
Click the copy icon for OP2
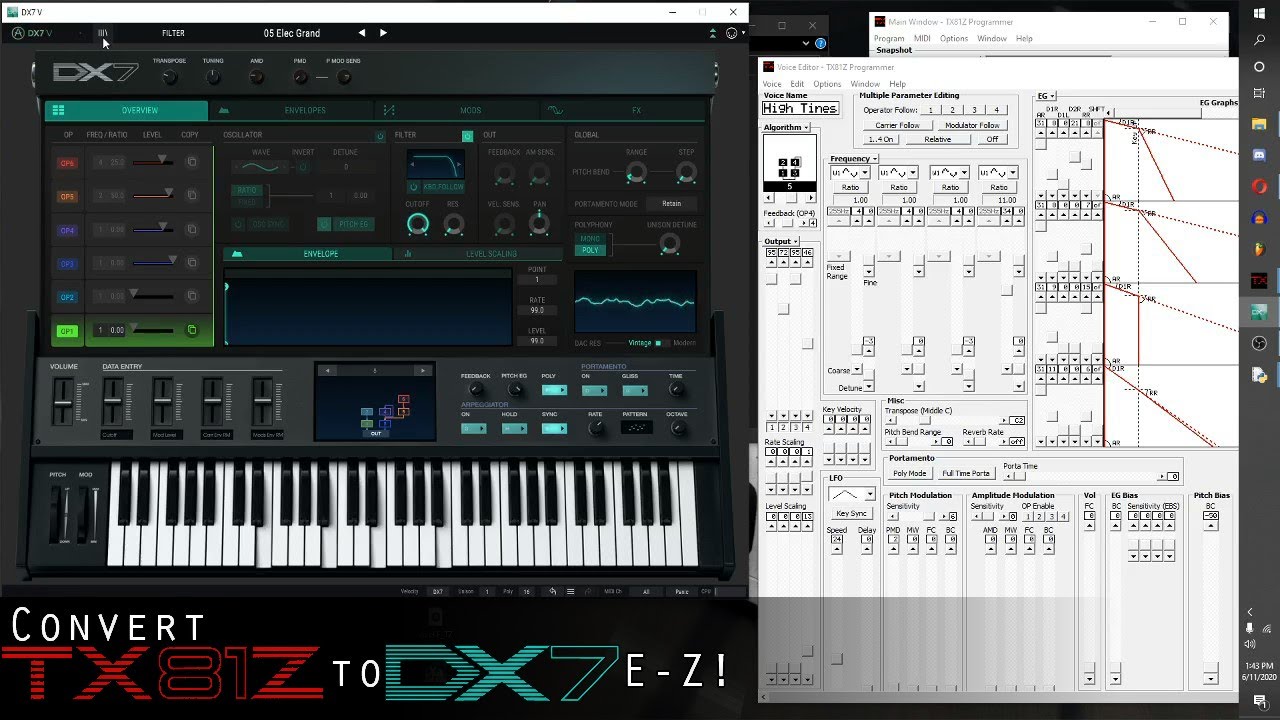[x=192, y=297]
